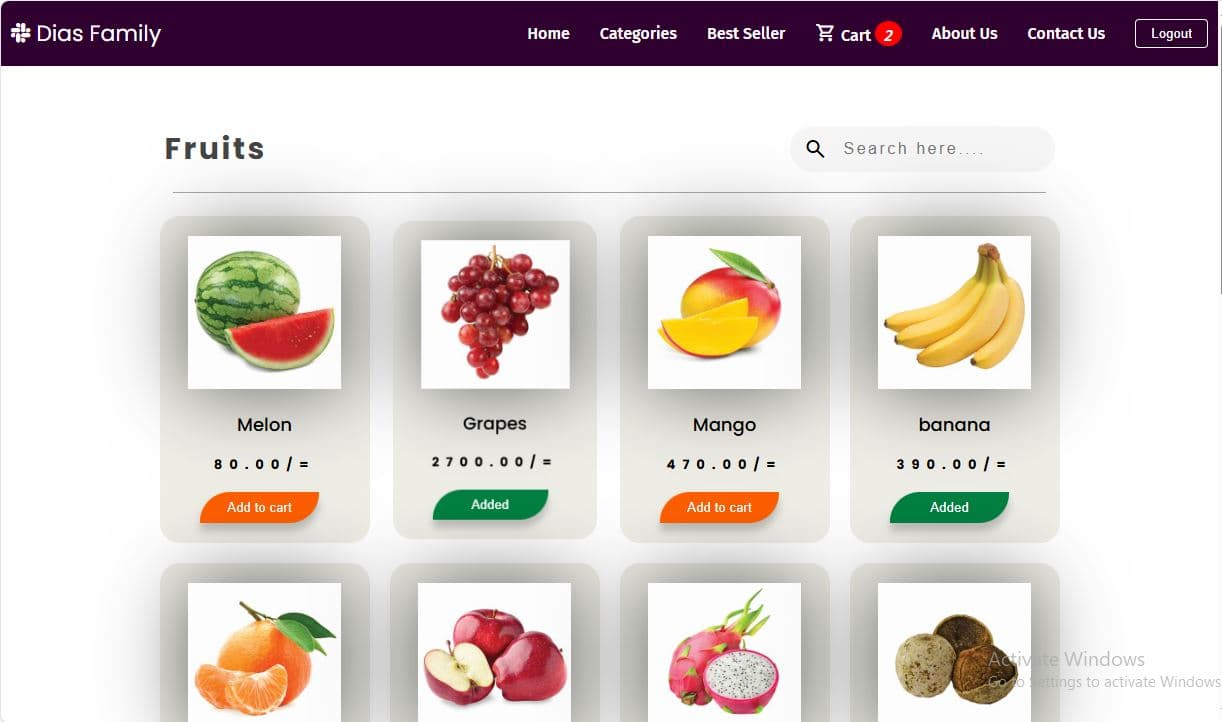The height and width of the screenshot is (722, 1222).
Task: Go to the Best Seller page
Action: [746, 33]
